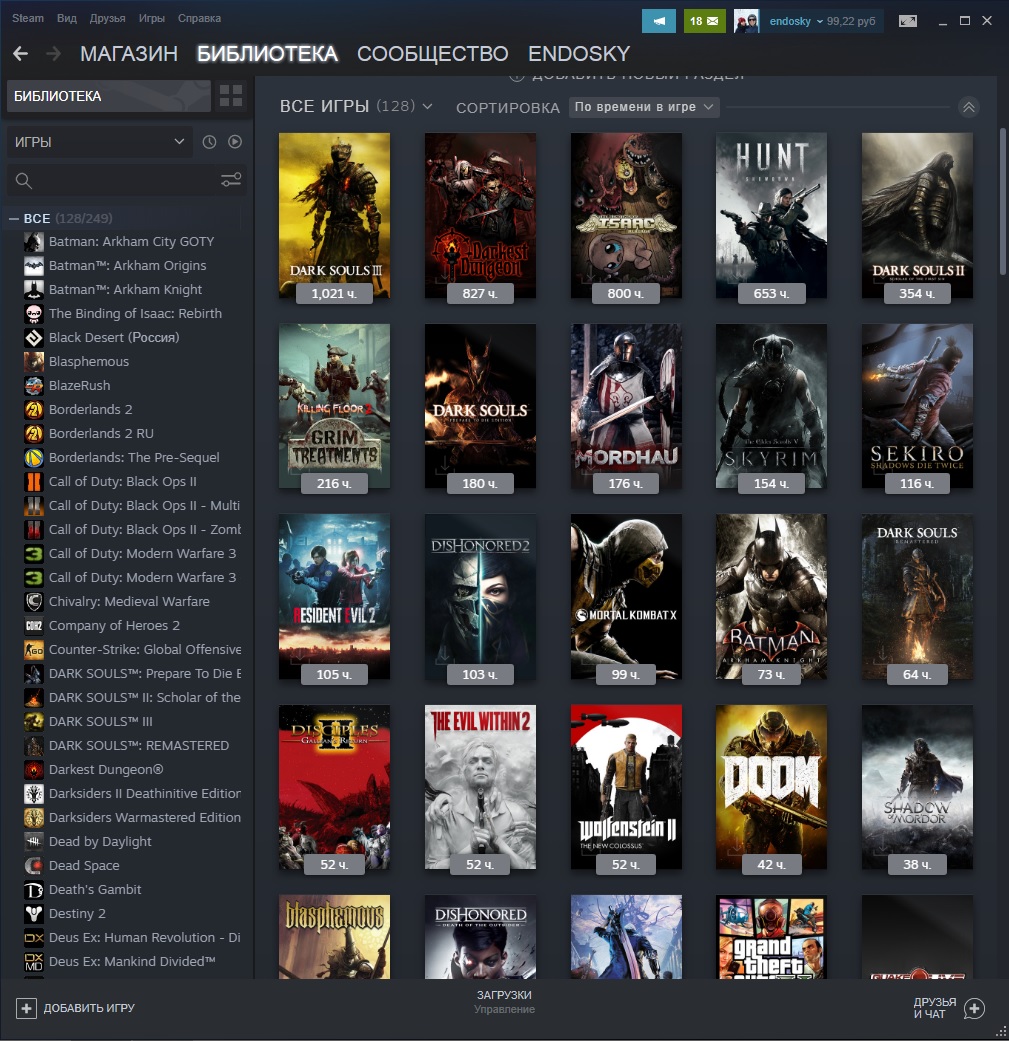The height and width of the screenshot is (1041, 1009).
Task: Click the Destiny 2 game icon
Action: click(x=34, y=914)
